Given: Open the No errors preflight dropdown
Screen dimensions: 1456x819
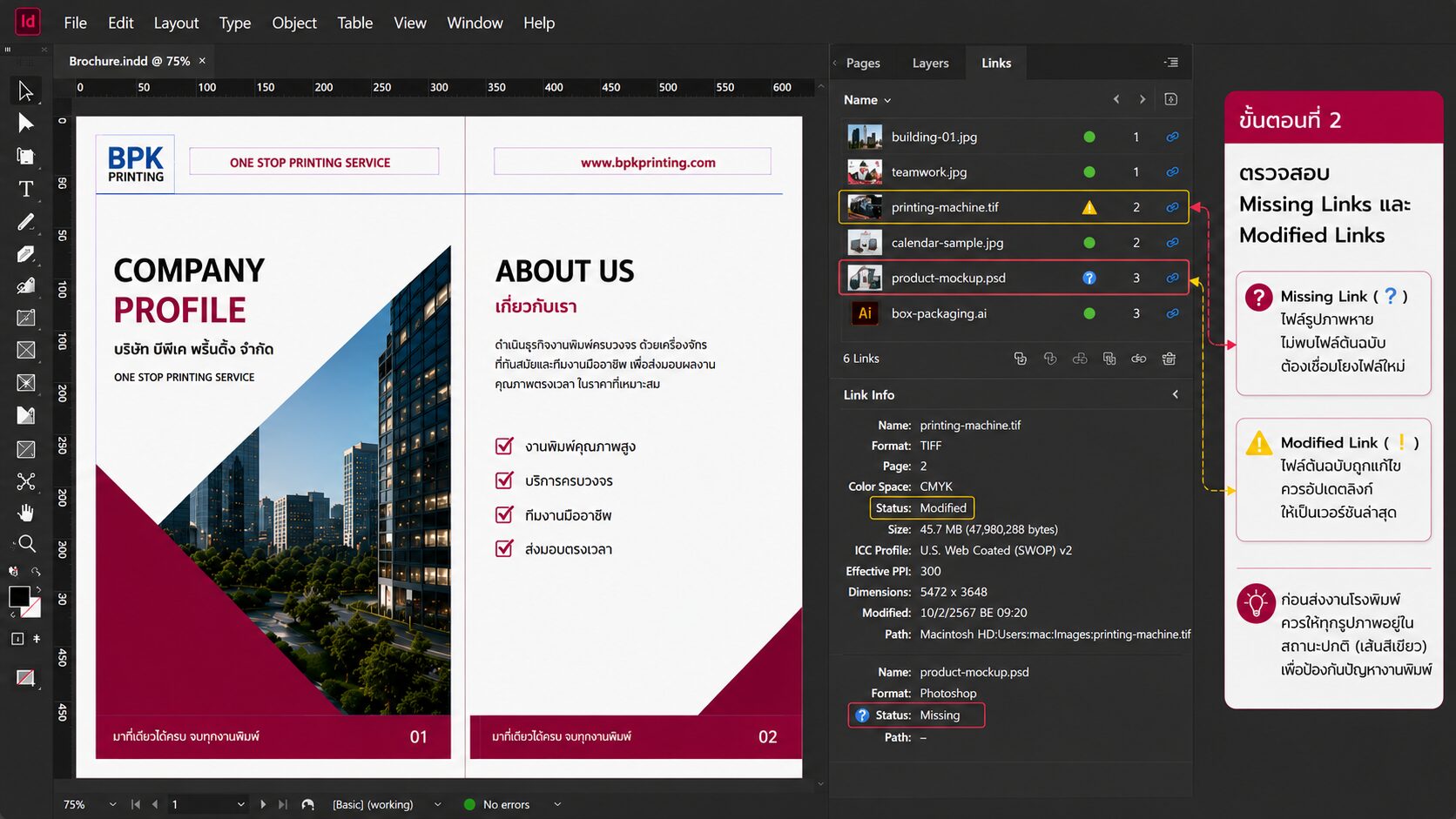Looking at the screenshot, I should pyautogui.click(x=557, y=804).
